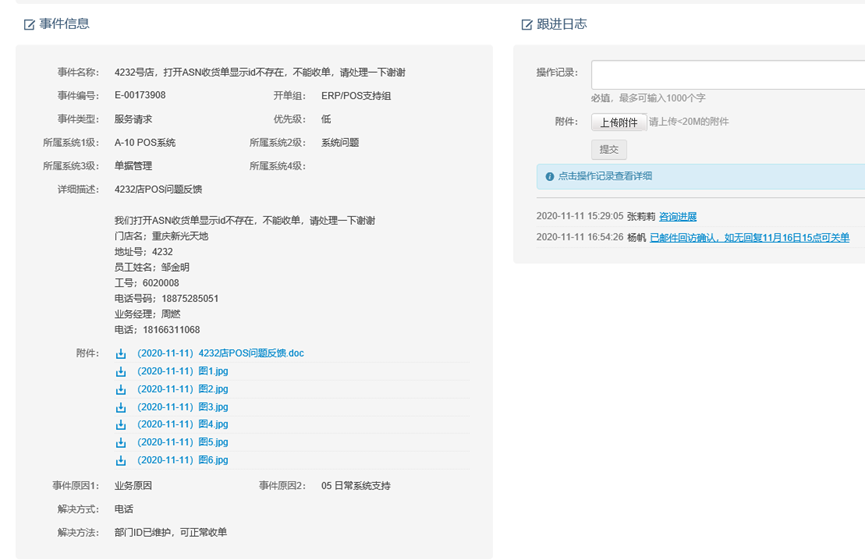
Task: Click the download icon for 图3.jpg
Action: (121, 407)
